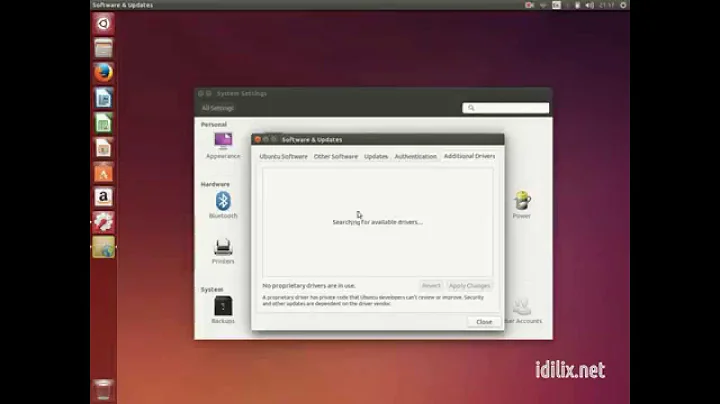Image resolution: width=720 pixels, height=404 pixels.
Task: Open the sound volume indicator
Action: (x=590, y=5)
